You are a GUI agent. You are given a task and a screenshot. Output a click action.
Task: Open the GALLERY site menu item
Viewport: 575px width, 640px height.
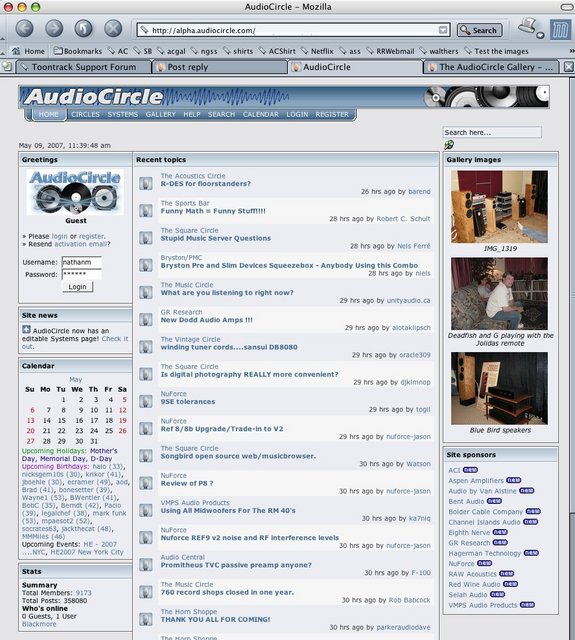click(160, 114)
